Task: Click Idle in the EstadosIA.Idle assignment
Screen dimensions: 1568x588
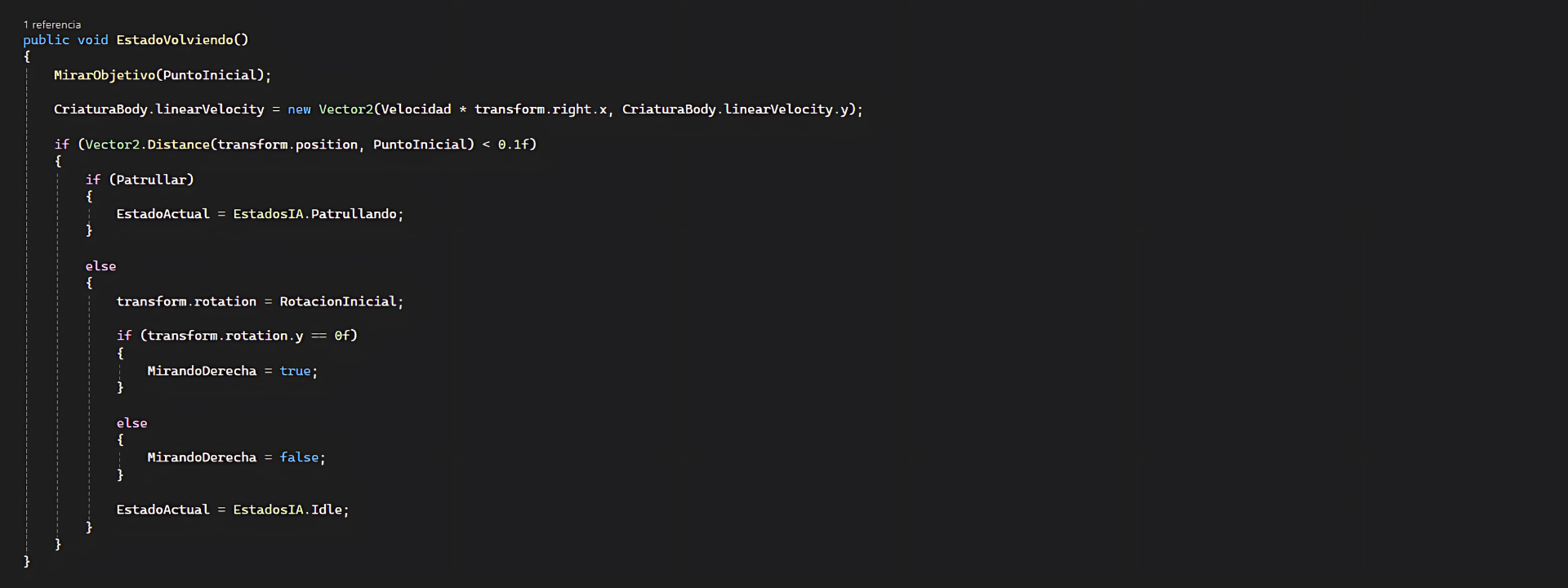Action: (x=327, y=510)
